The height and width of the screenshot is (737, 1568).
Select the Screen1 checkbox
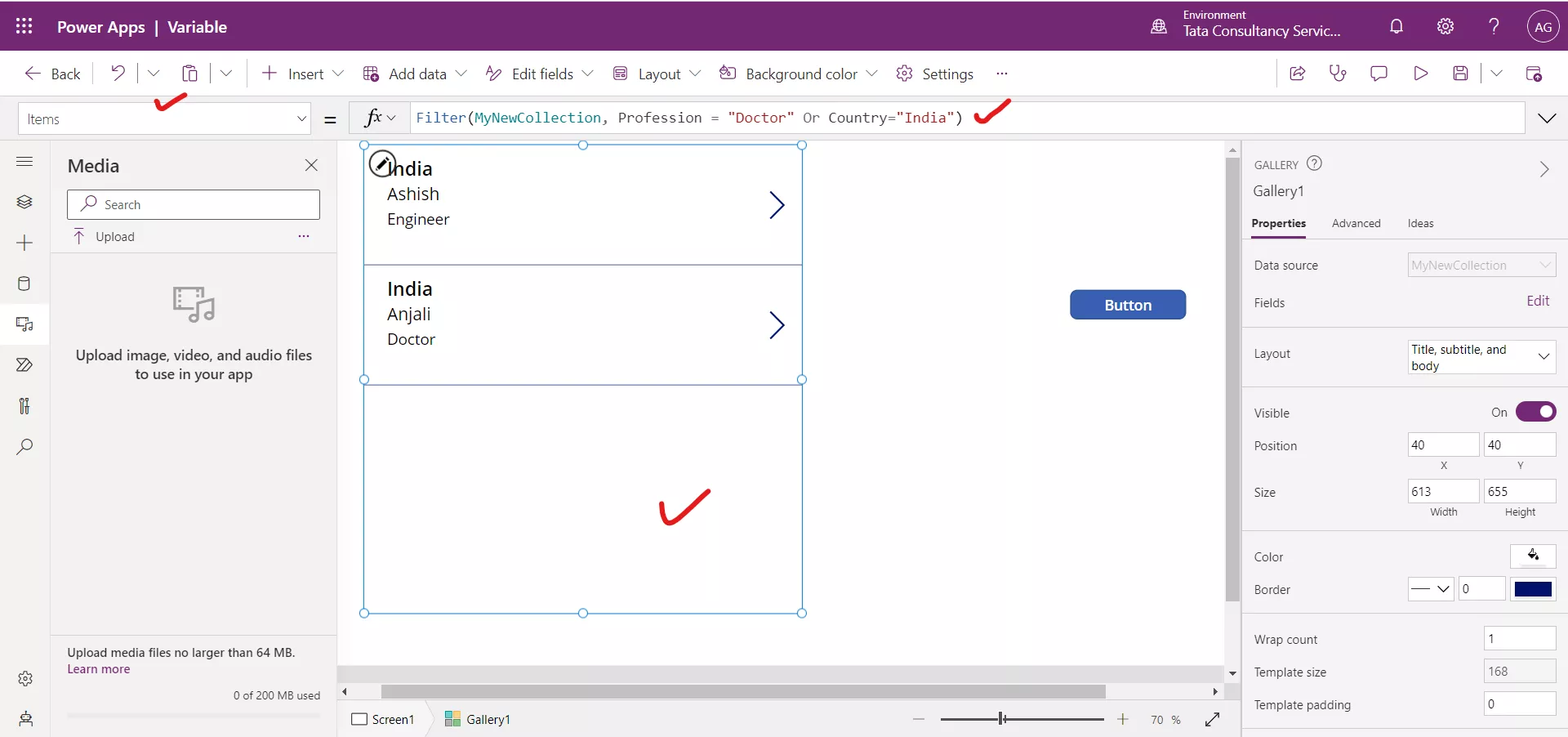(x=358, y=720)
